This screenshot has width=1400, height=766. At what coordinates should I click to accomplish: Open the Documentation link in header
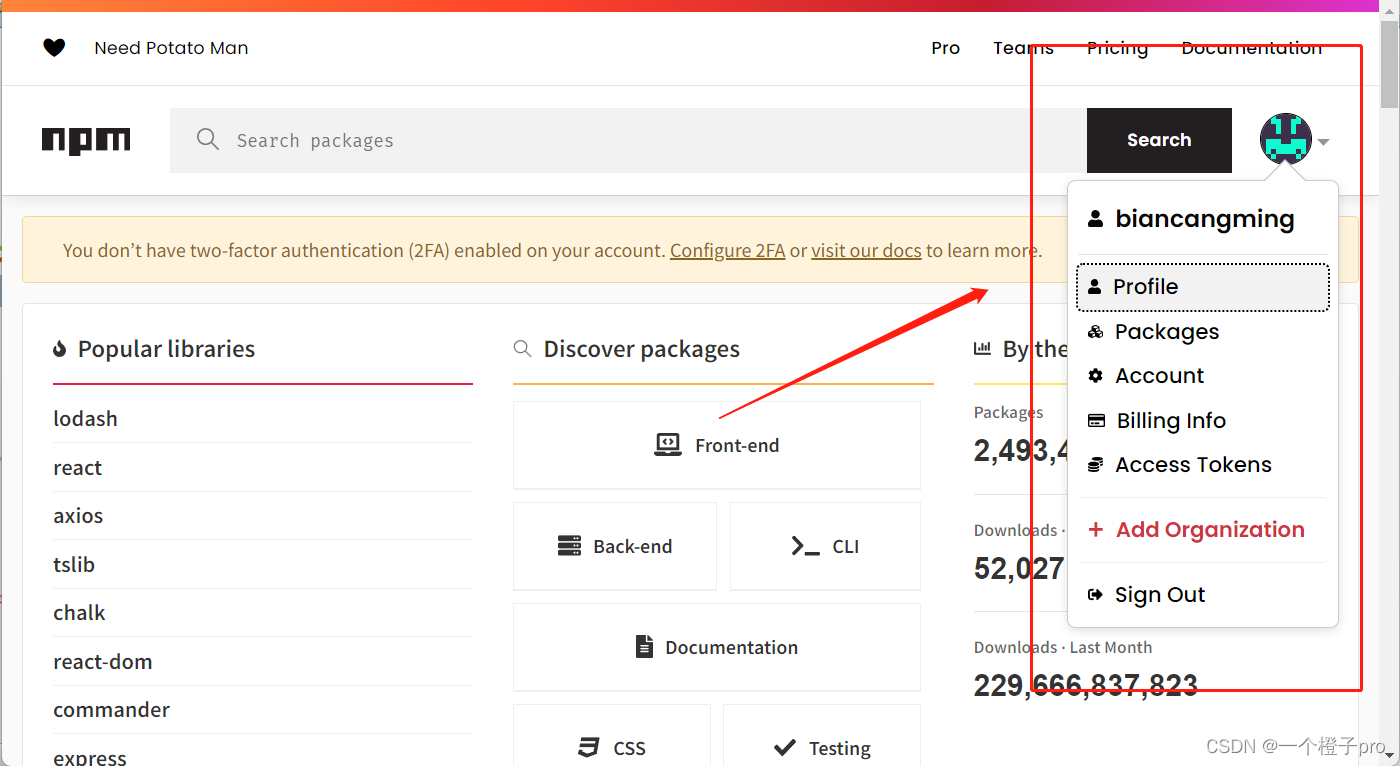(x=1251, y=48)
